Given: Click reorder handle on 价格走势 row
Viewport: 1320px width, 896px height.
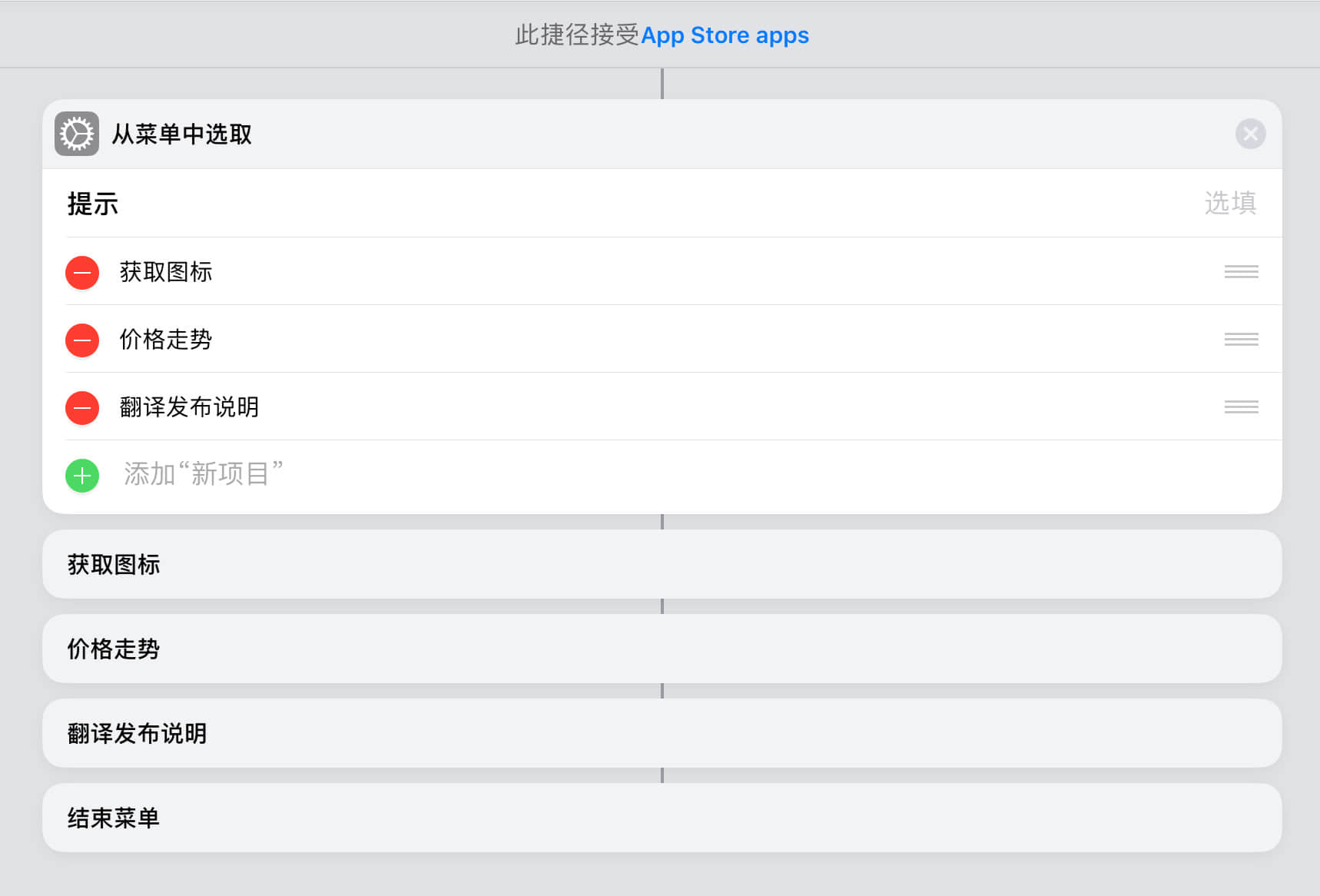Looking at the screenshot, I should 1241,340.
